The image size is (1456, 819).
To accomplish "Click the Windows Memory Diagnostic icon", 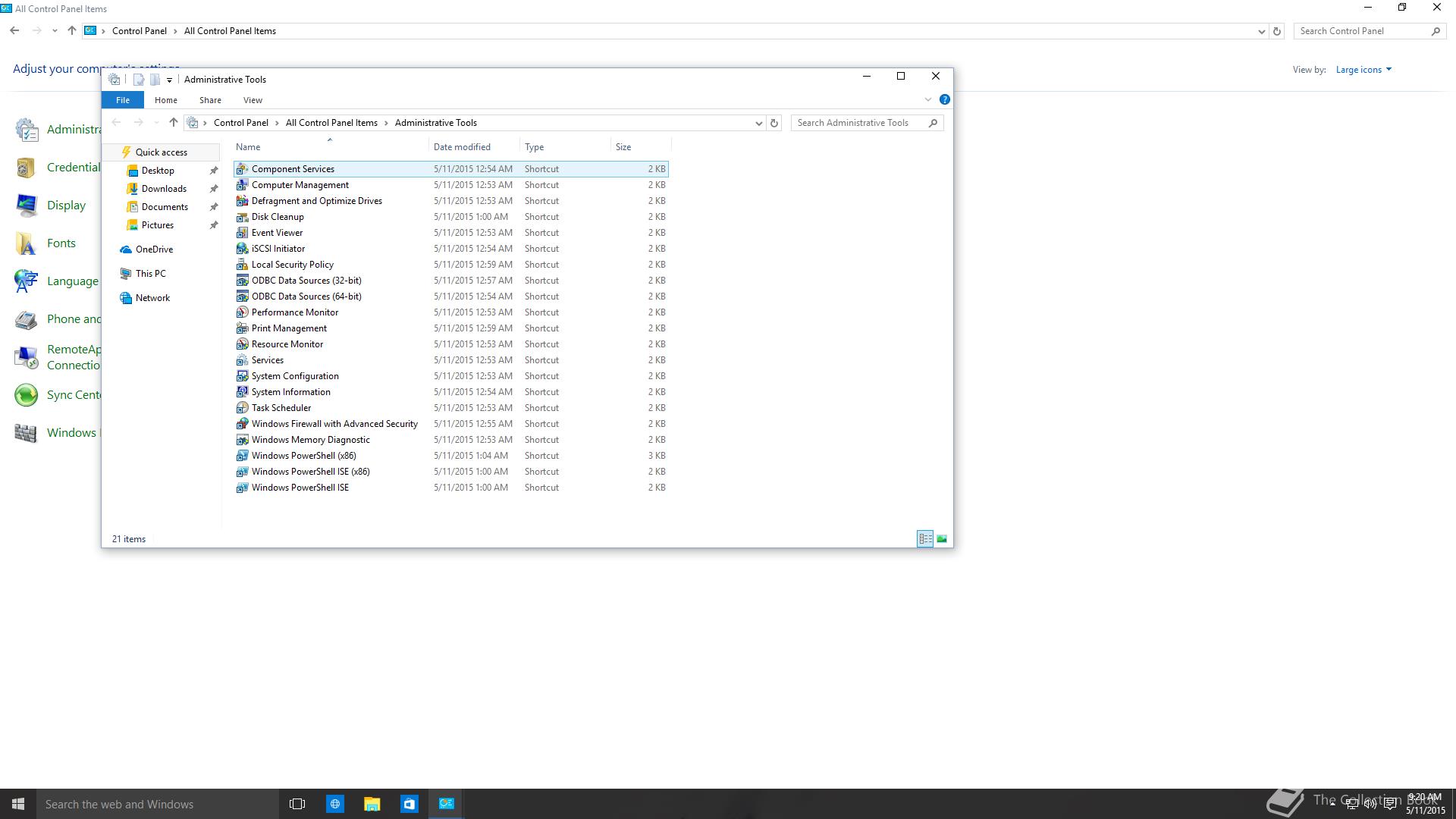I will pos(242,440).
